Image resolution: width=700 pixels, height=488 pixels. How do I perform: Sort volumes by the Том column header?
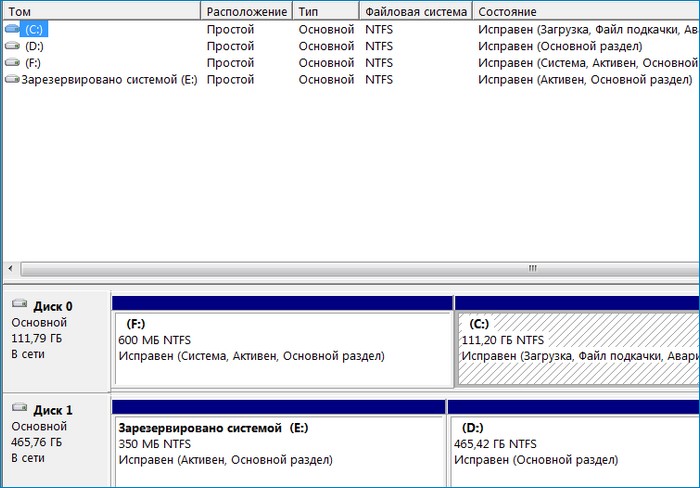click(100, 12)
